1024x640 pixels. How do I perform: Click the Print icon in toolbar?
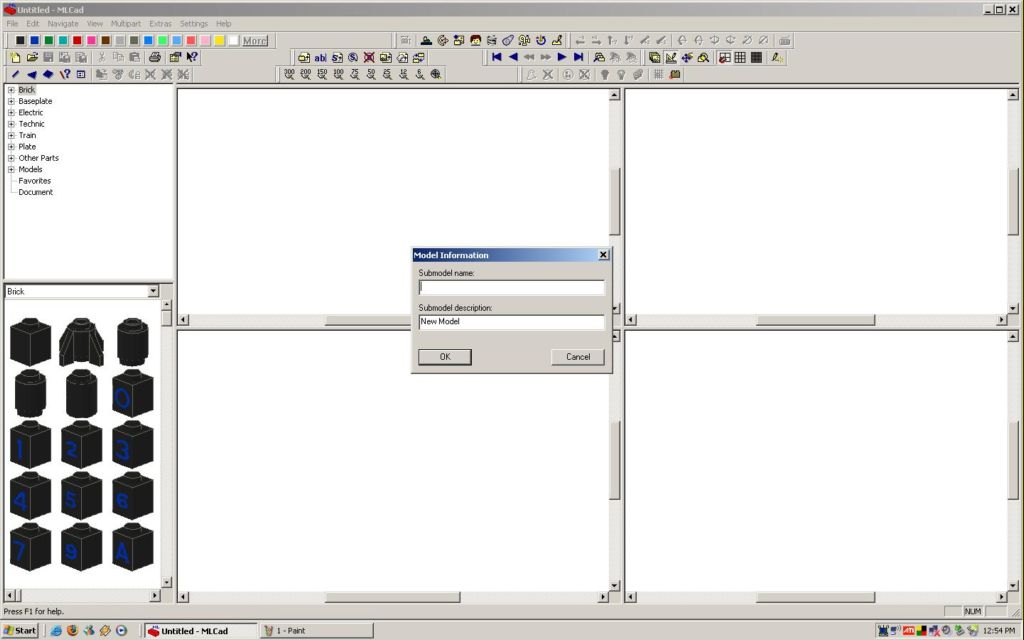tap(155, 58)
